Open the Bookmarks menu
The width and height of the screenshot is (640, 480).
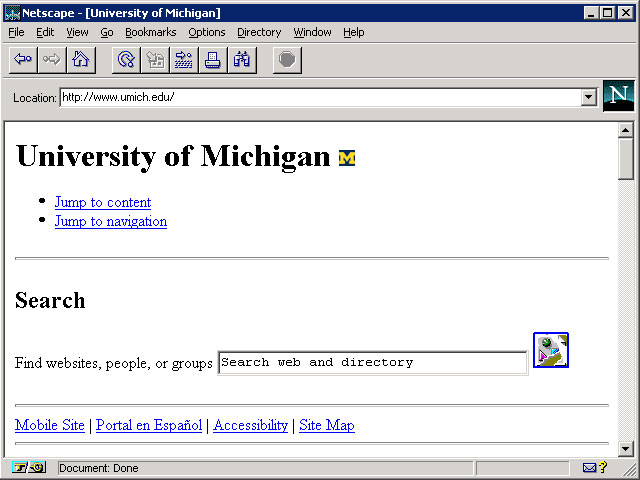click(x=151, y=32)
